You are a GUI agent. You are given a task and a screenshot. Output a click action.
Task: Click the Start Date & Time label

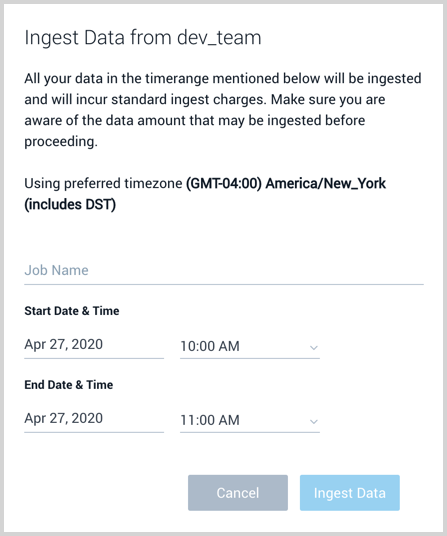pos(72,311)
